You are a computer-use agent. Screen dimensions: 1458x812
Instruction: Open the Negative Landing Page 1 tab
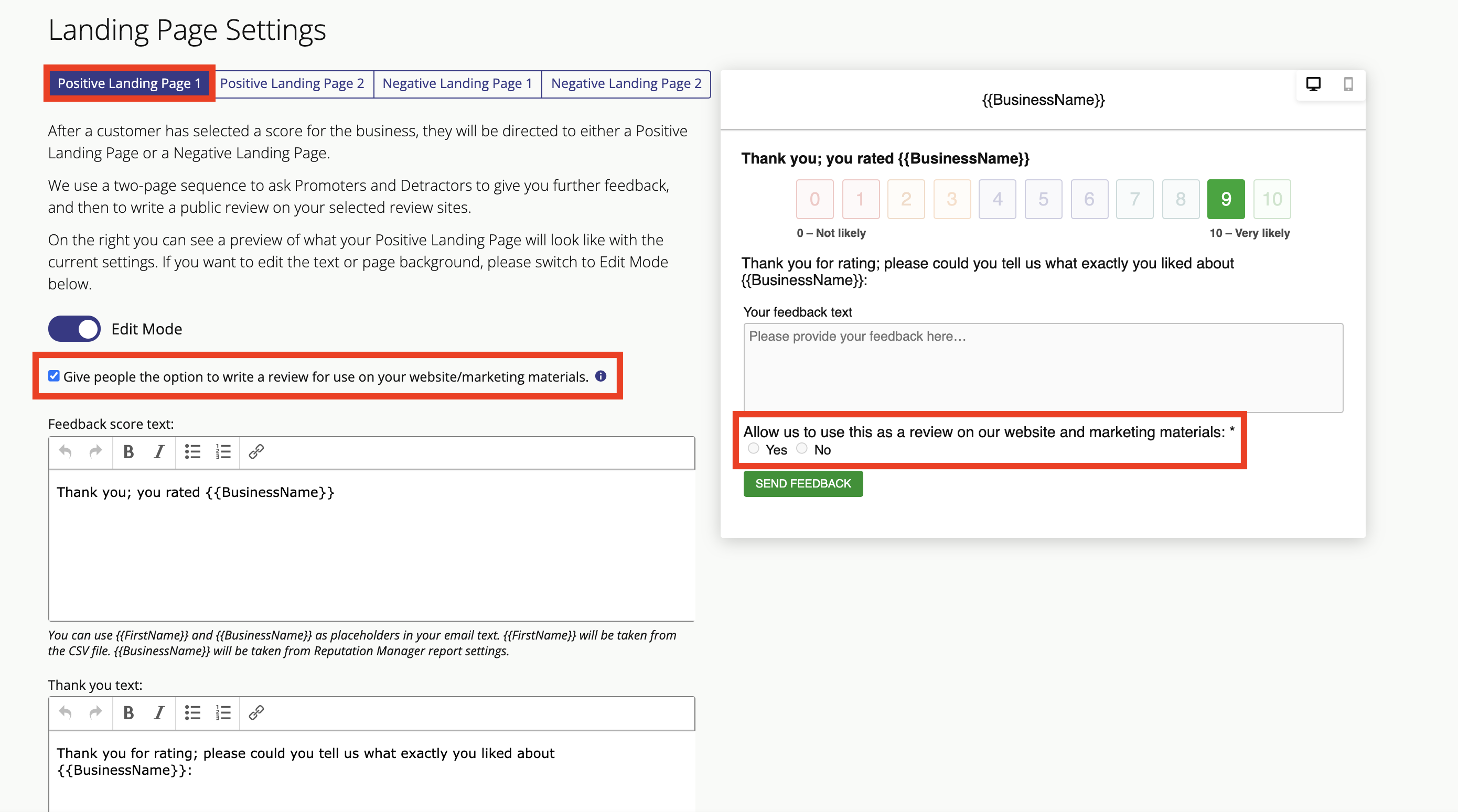457,84
